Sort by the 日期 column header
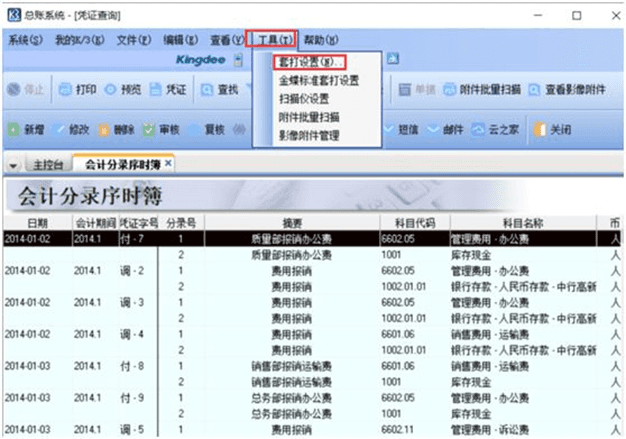 coord(38,223)
